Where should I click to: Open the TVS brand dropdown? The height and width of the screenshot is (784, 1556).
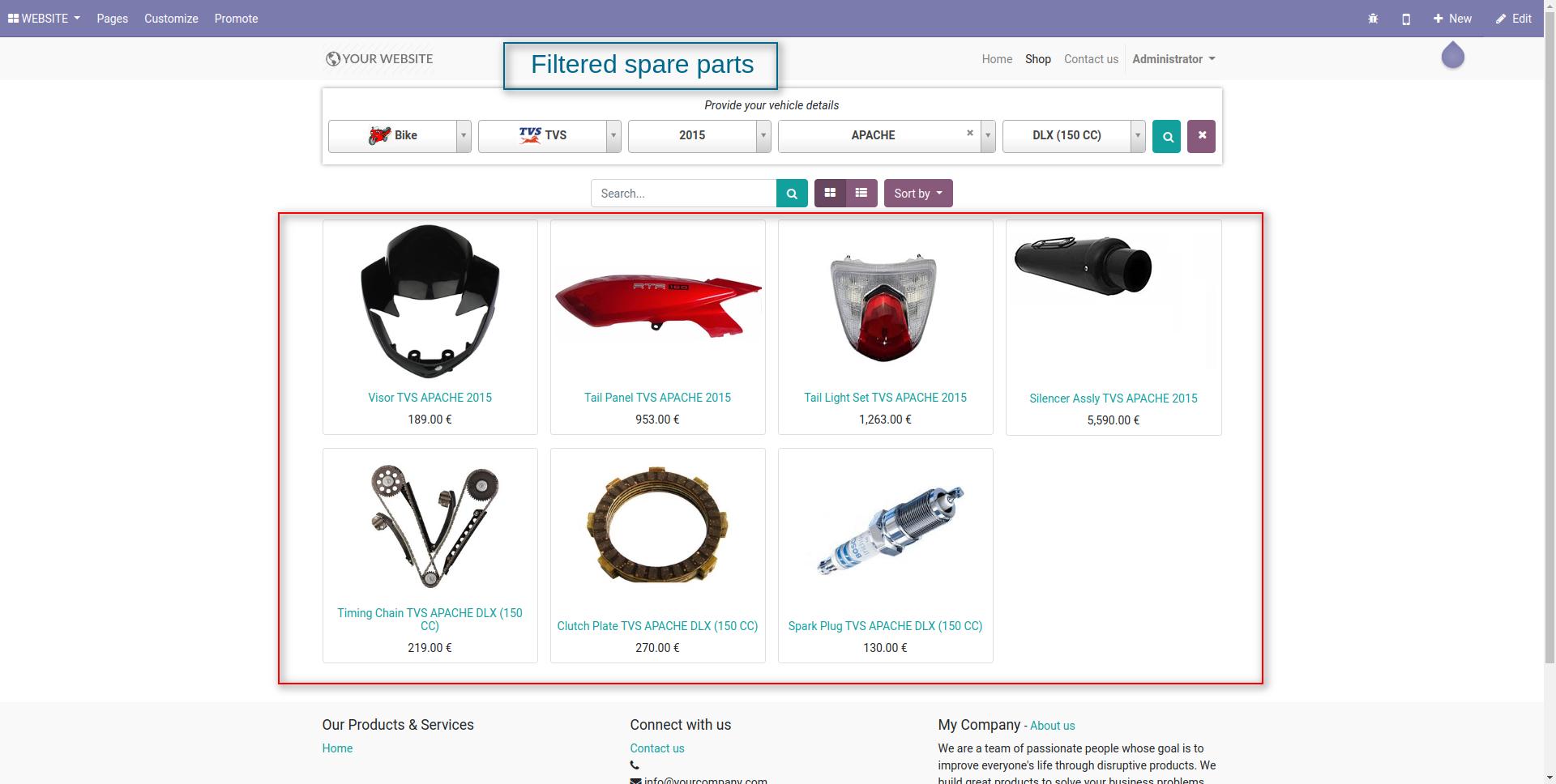point(549,136)
